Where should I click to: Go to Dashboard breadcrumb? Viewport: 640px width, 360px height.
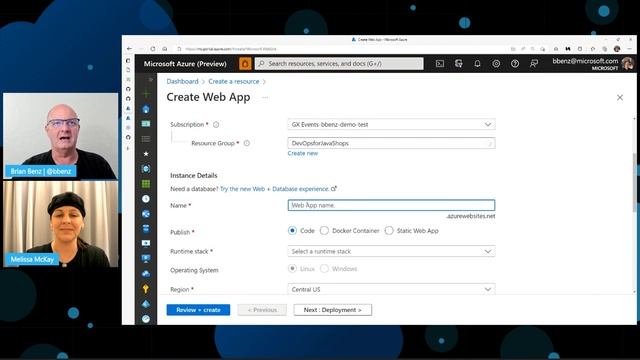click(x=182, y=82)
